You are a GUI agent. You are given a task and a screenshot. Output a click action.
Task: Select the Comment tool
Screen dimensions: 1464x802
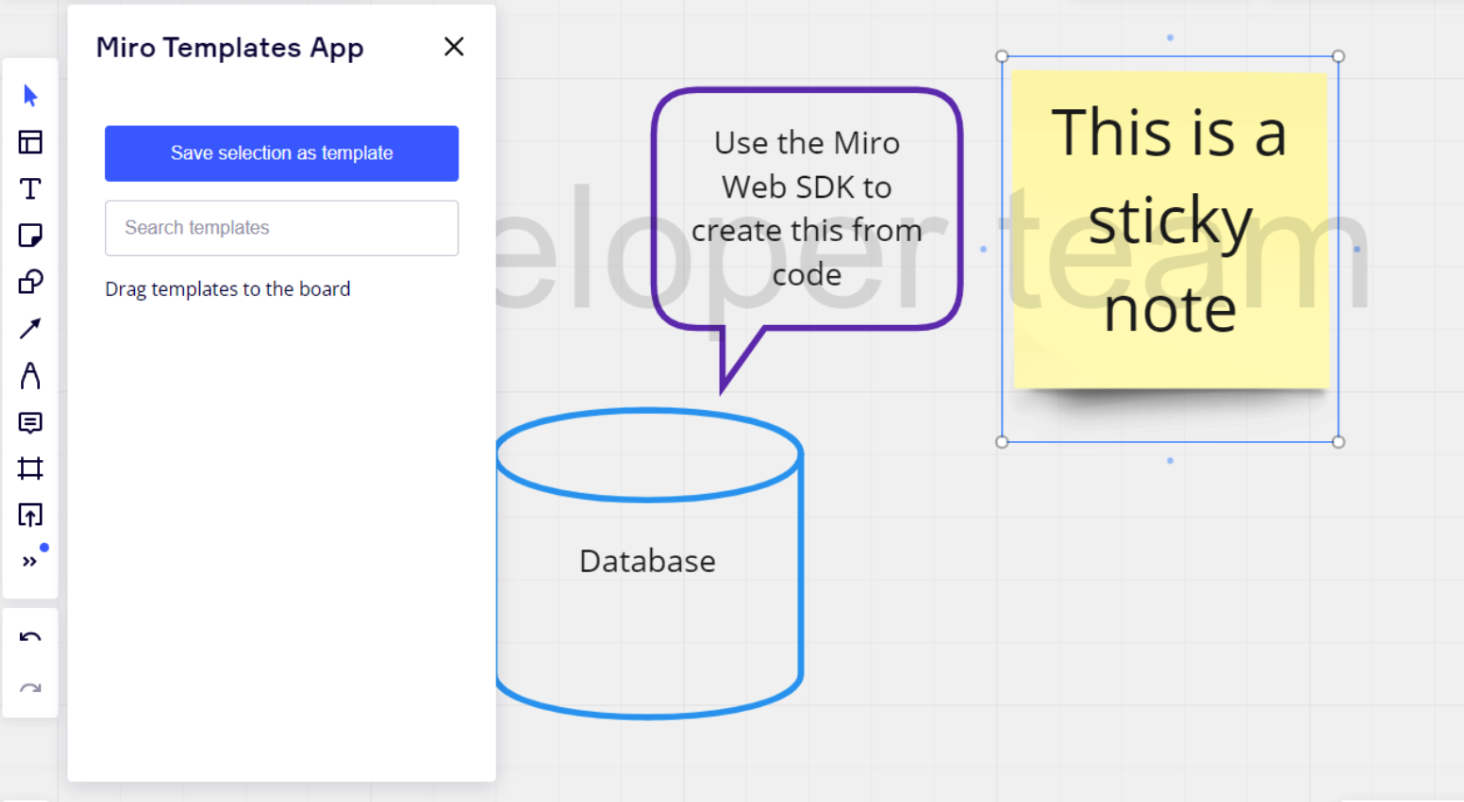click(30, 423)
